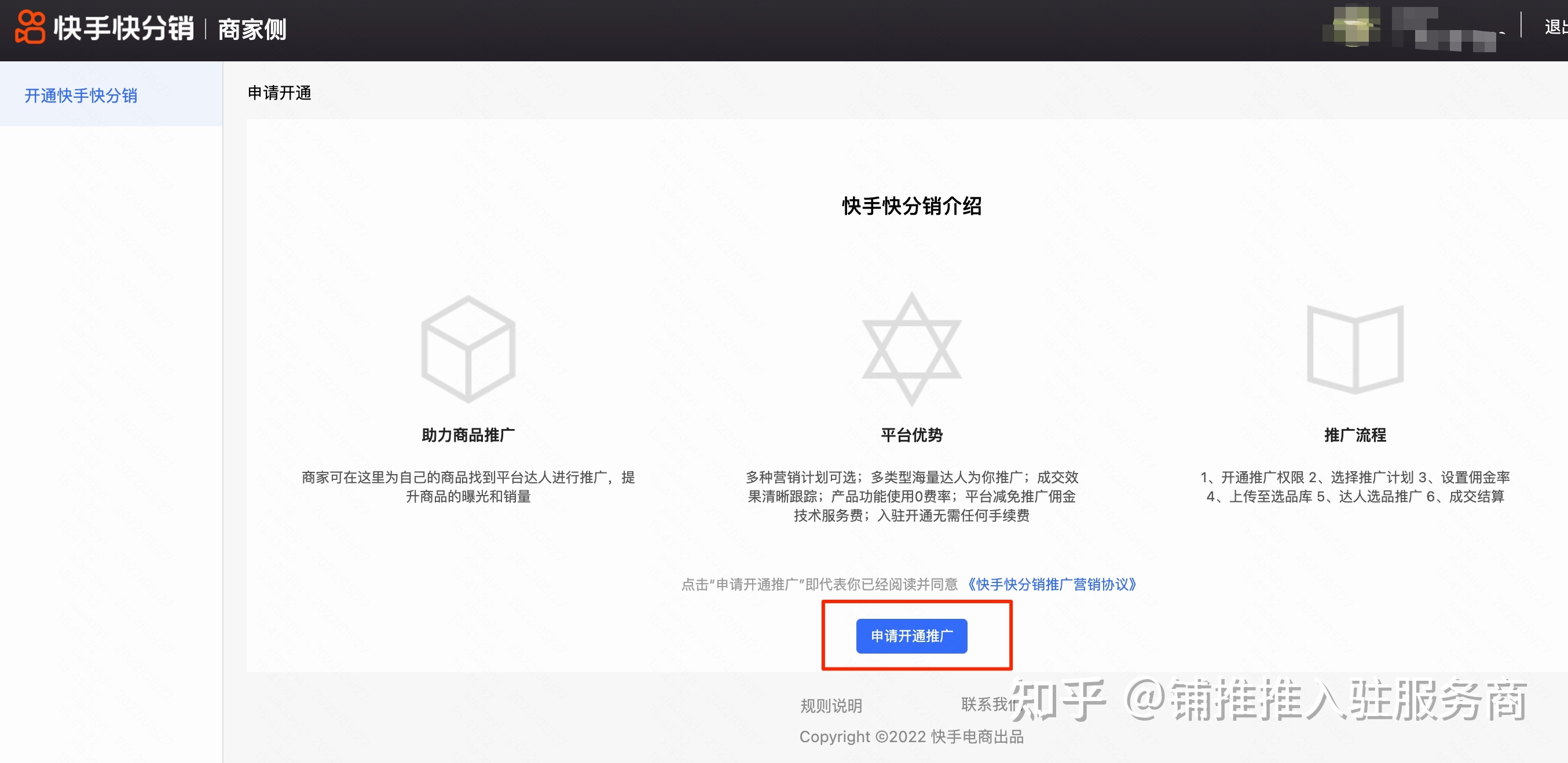The width and height of the screenshot is (1568, 763).
Task: Click the open book icon above 推广流程
Action: tap(1355, 349)
